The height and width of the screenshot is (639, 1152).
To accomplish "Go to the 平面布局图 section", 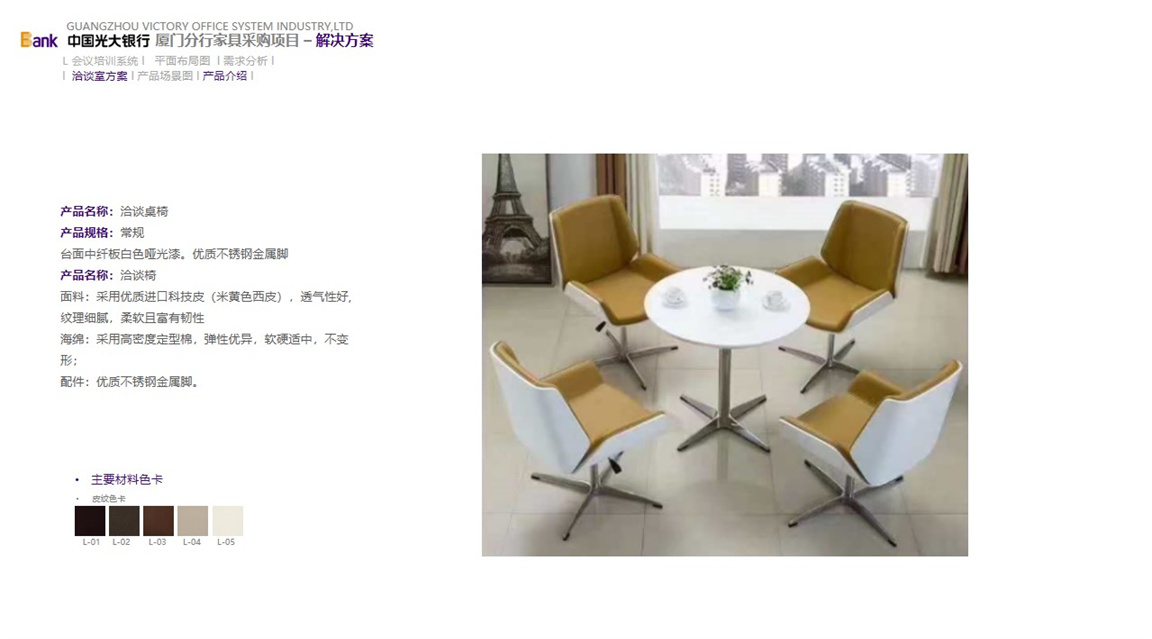I will tap(182, 61).
